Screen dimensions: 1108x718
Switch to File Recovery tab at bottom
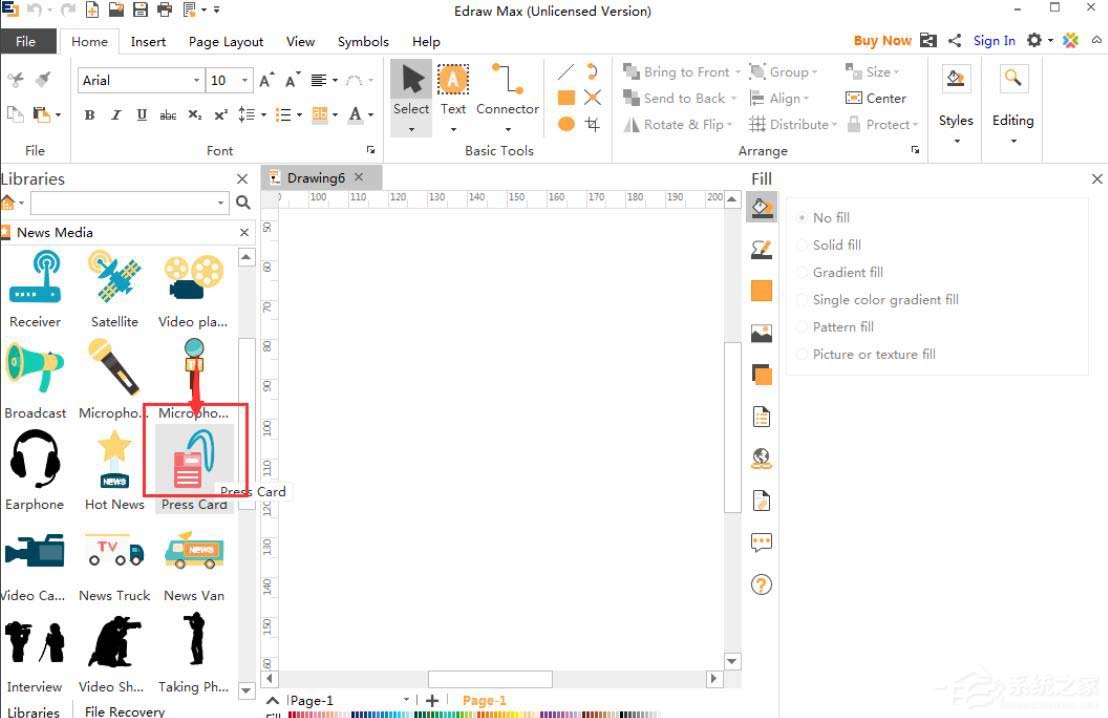(x=124, y=711)
